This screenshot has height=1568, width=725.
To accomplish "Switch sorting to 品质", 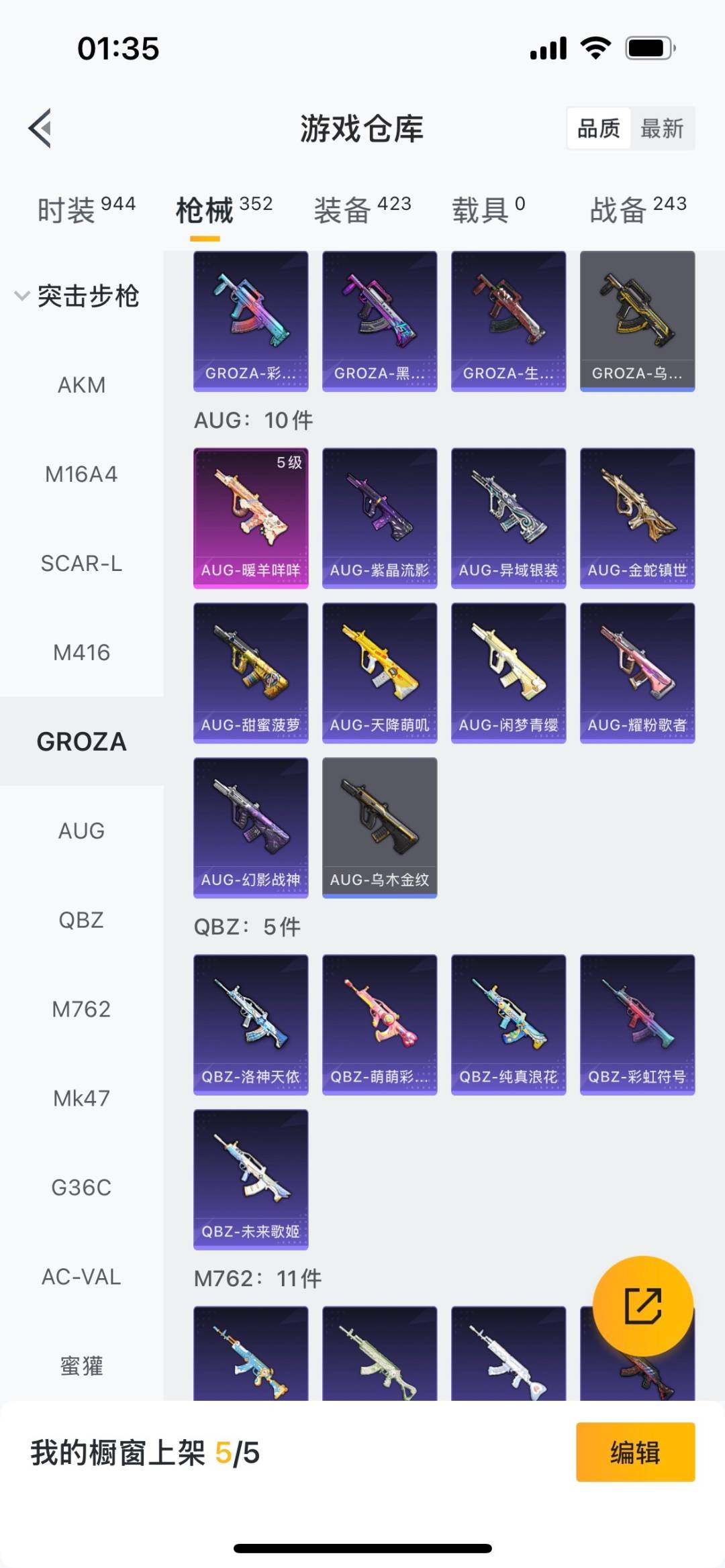I will pyautogui.click(x=599, y=128).
